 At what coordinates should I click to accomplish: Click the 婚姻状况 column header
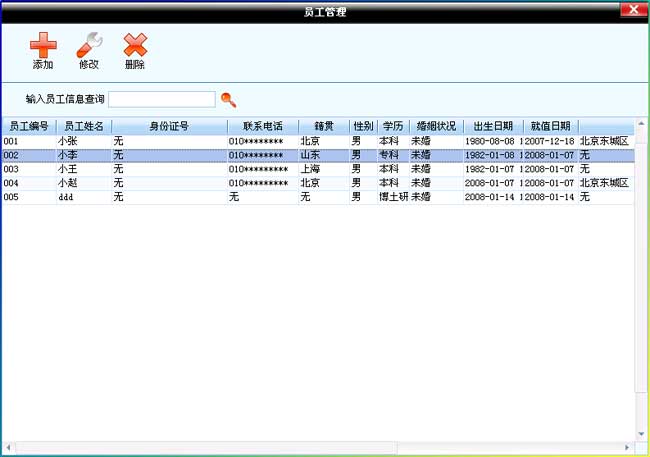pyautogui.click(x=435, y=127)
